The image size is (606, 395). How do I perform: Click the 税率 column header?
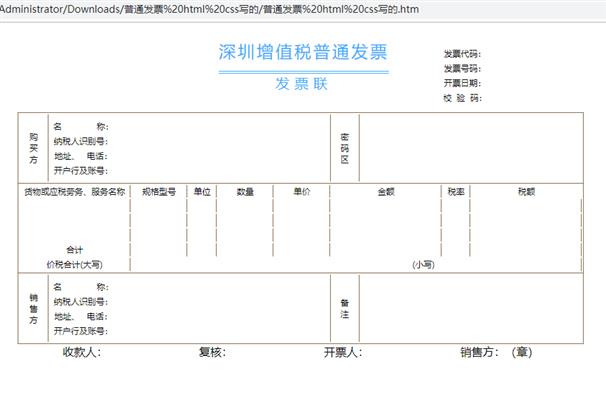point(456,192)
